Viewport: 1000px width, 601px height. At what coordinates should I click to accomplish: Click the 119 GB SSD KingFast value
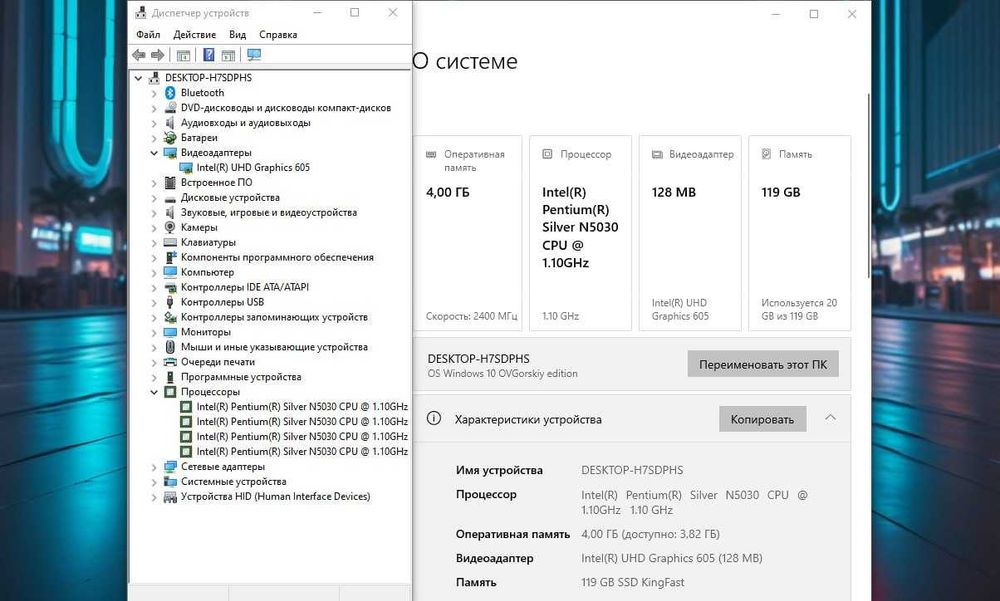coord(633,582)
